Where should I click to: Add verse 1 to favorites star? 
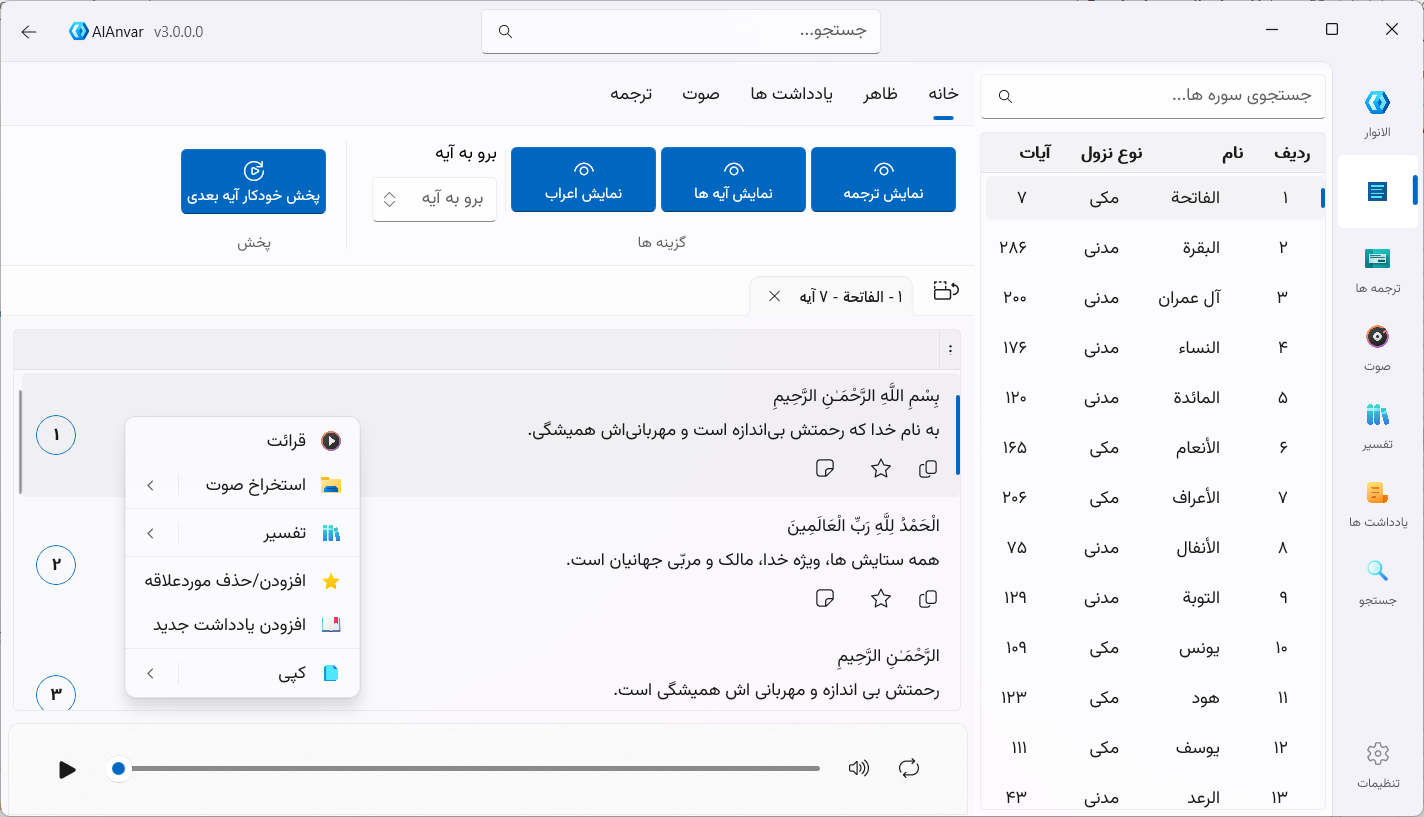[881, 468]
